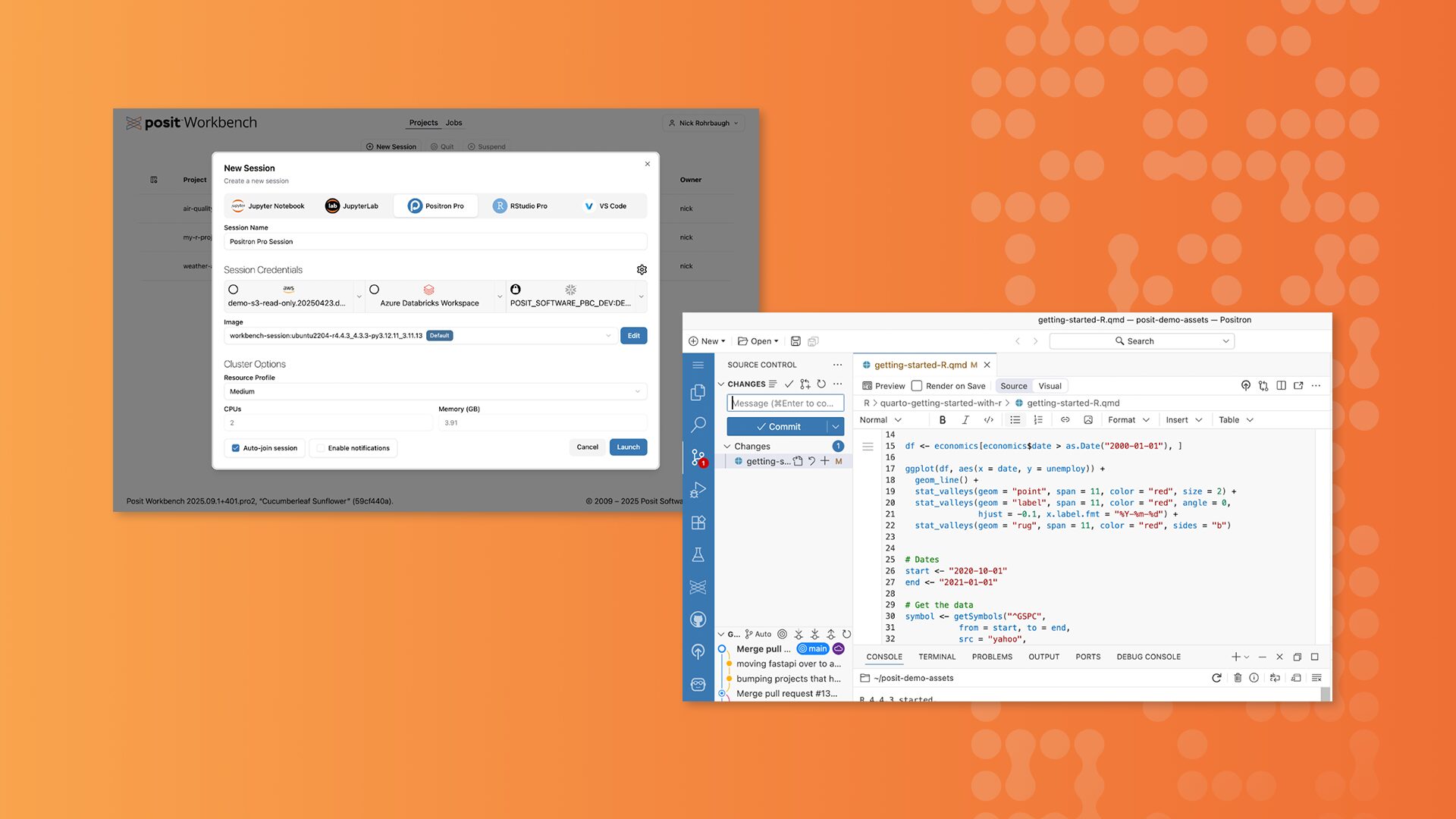Open the Search icon in activity bar
Screen dimensions: 1456x819
(698, 425)
